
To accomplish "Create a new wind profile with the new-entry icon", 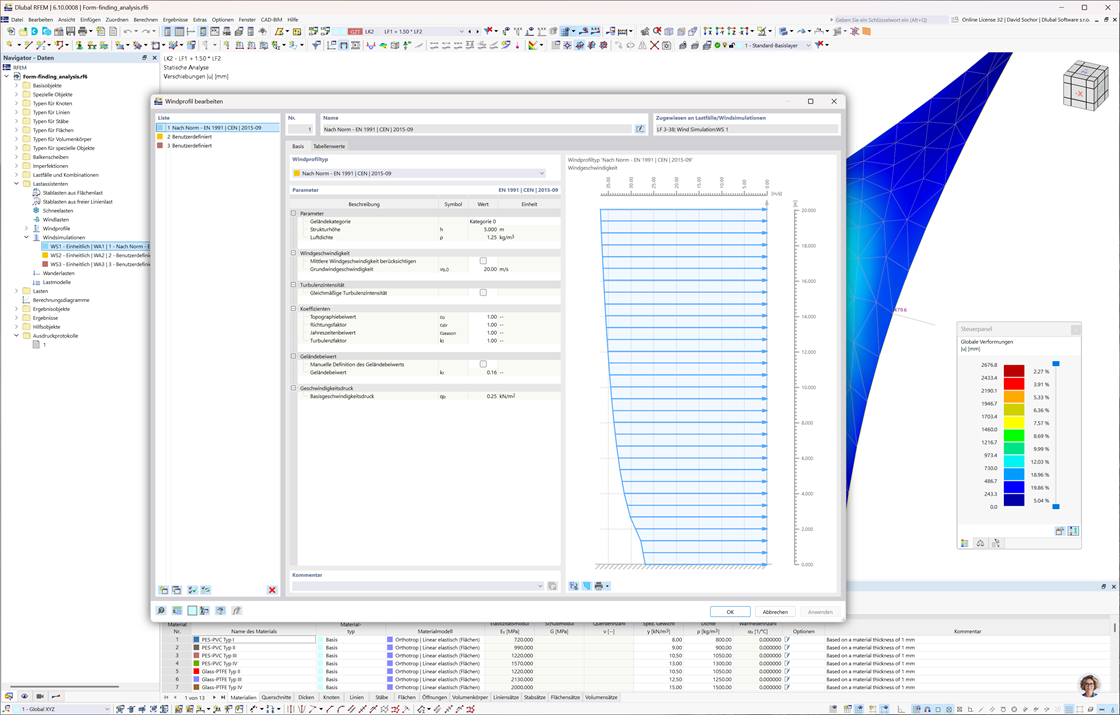I will point(163,590).
